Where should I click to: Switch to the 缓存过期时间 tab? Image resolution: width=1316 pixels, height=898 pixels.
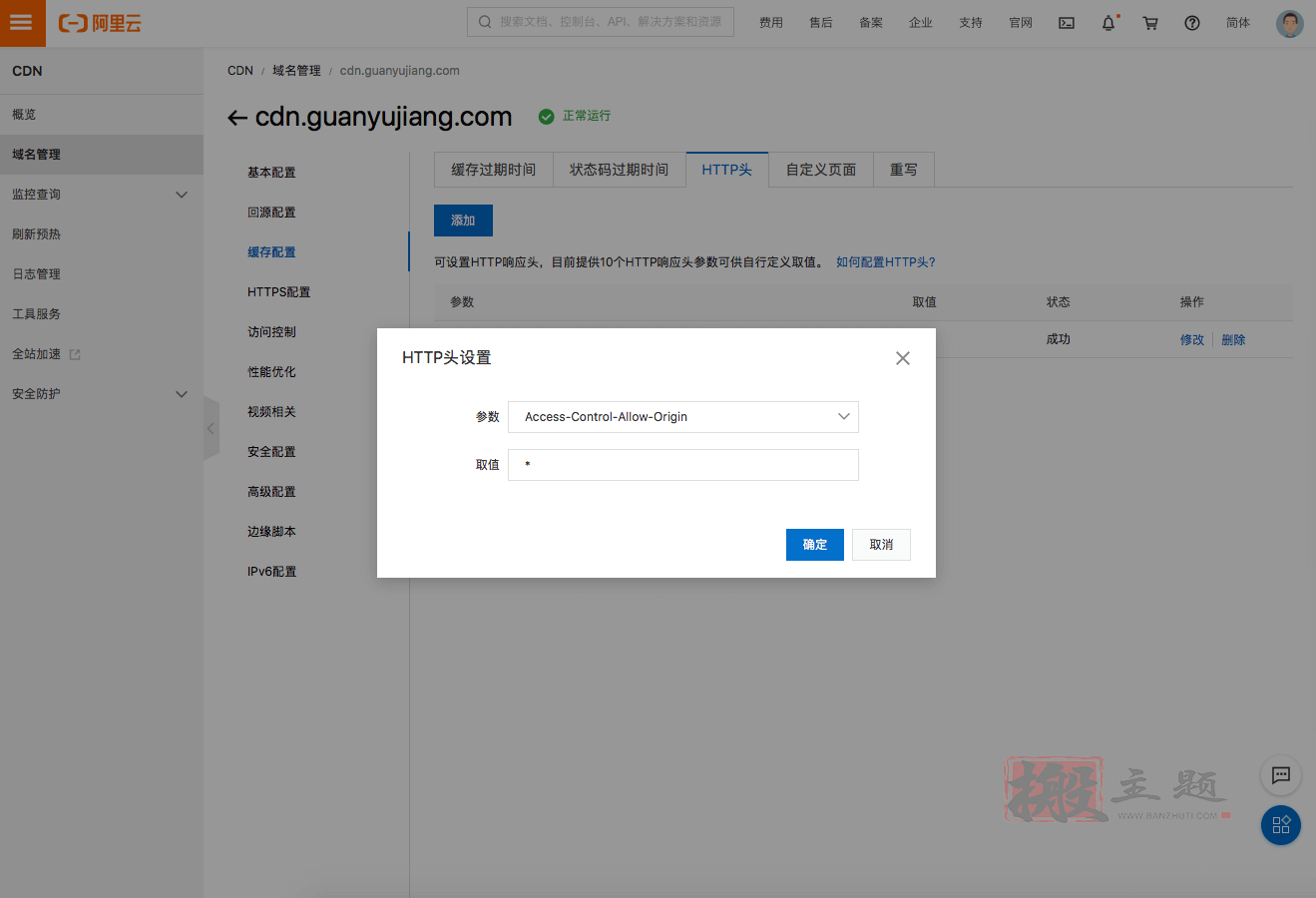coord(494,170)
